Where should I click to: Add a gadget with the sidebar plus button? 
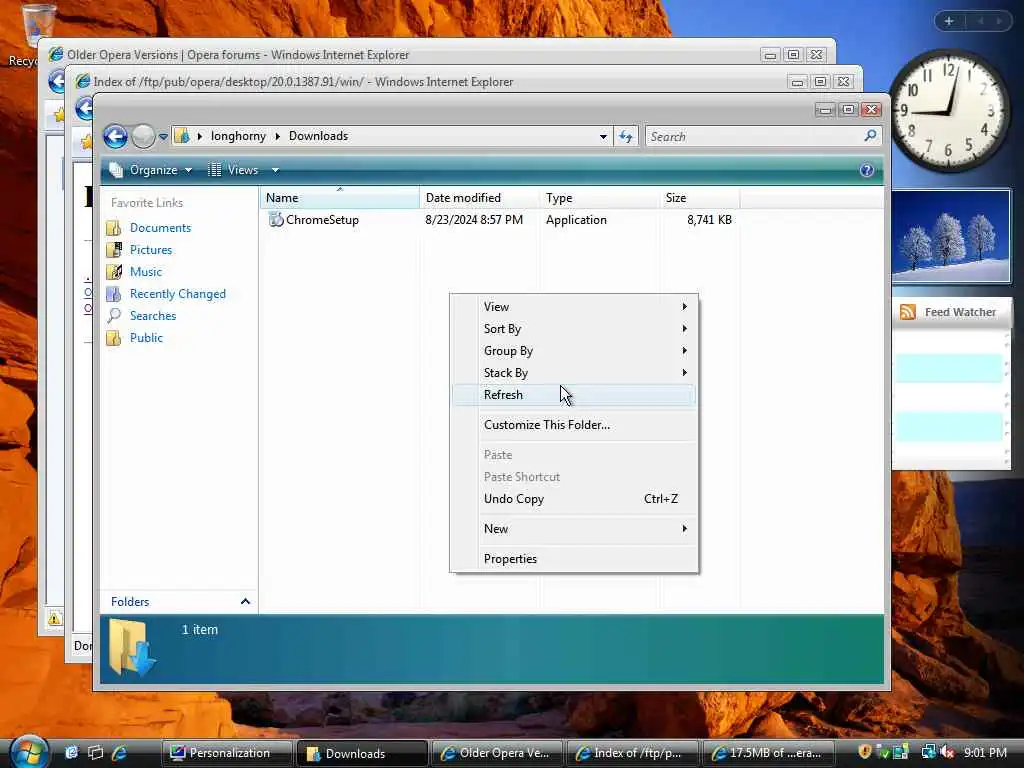(x=949, y=21)
